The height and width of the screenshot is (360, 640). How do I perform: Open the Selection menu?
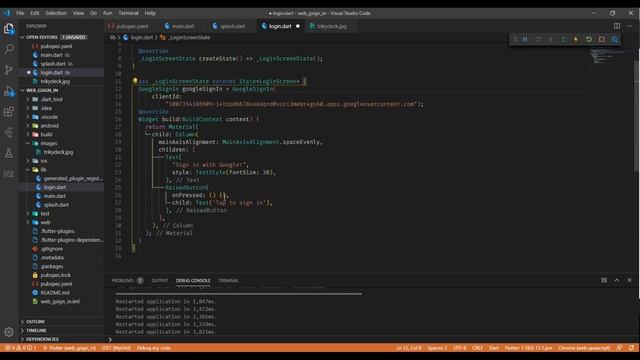[x=56, y=13]
